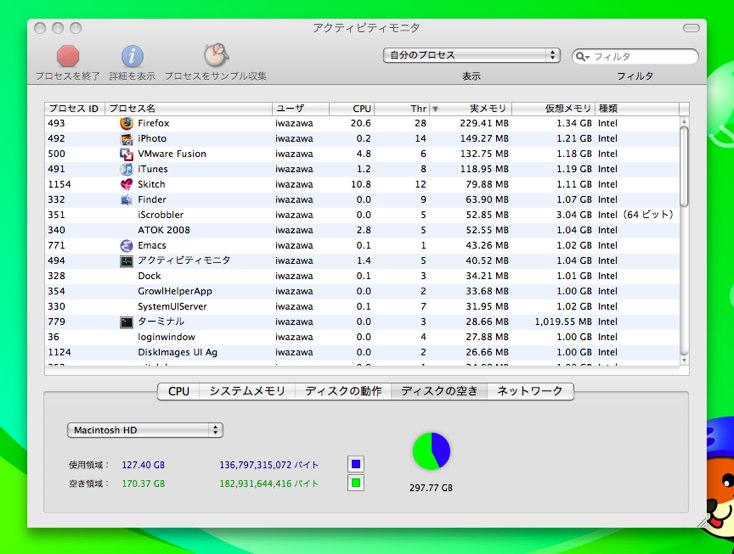Click the blue used-space color swatch
Viewport: 734px width, 554px height.
(x=356, y=464)
